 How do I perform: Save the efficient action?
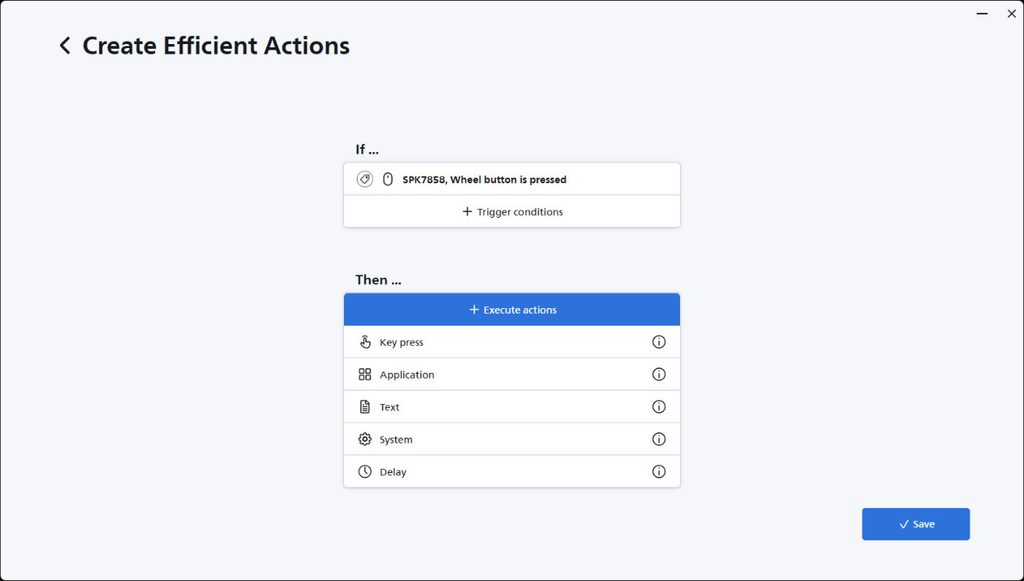[x=916, y=524]
